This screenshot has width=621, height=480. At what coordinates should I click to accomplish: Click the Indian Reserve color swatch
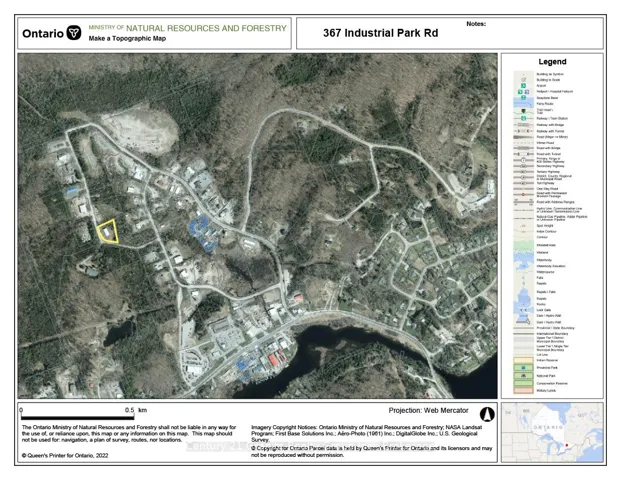tap(522, 358)
